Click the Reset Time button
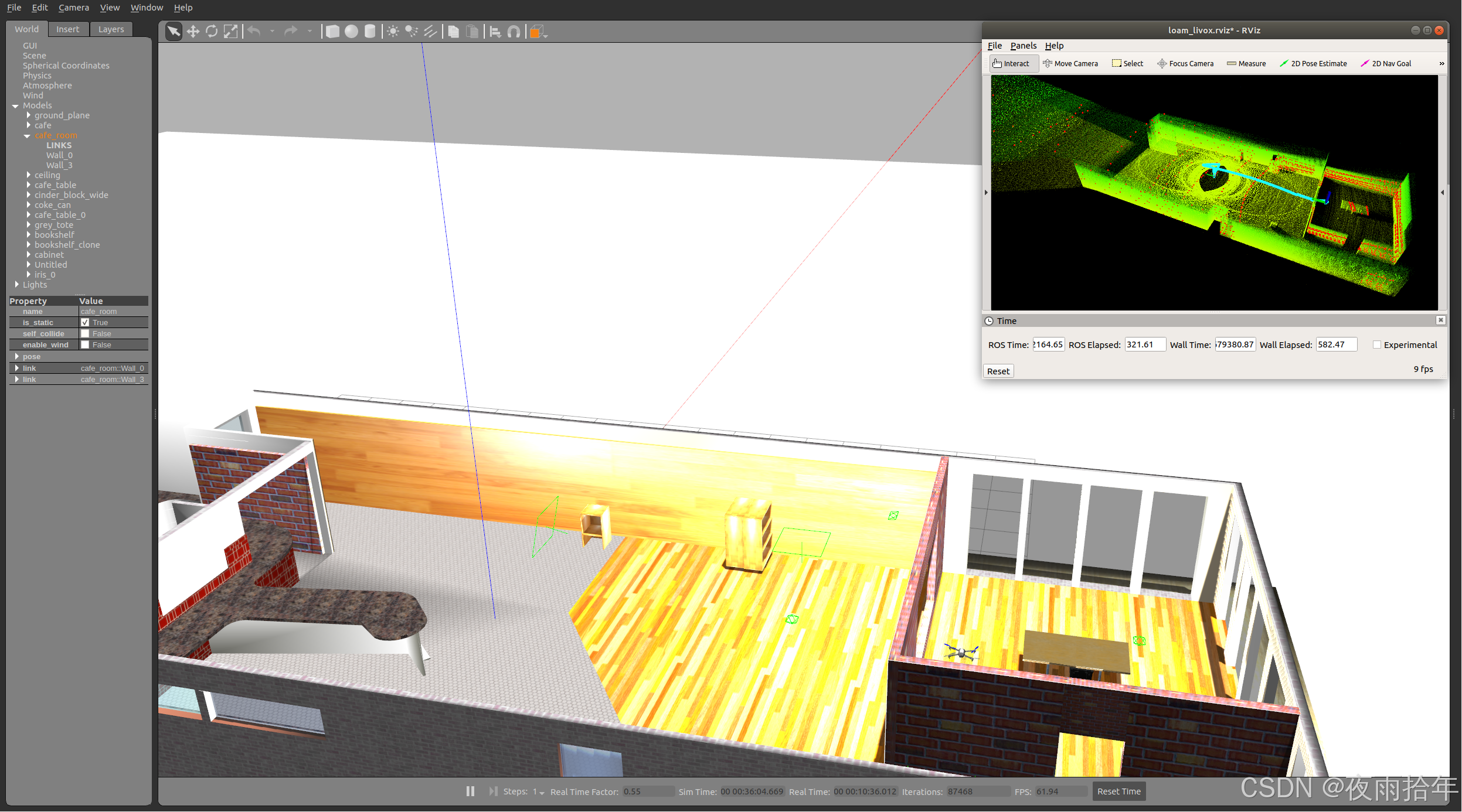 coord(1118,791)
